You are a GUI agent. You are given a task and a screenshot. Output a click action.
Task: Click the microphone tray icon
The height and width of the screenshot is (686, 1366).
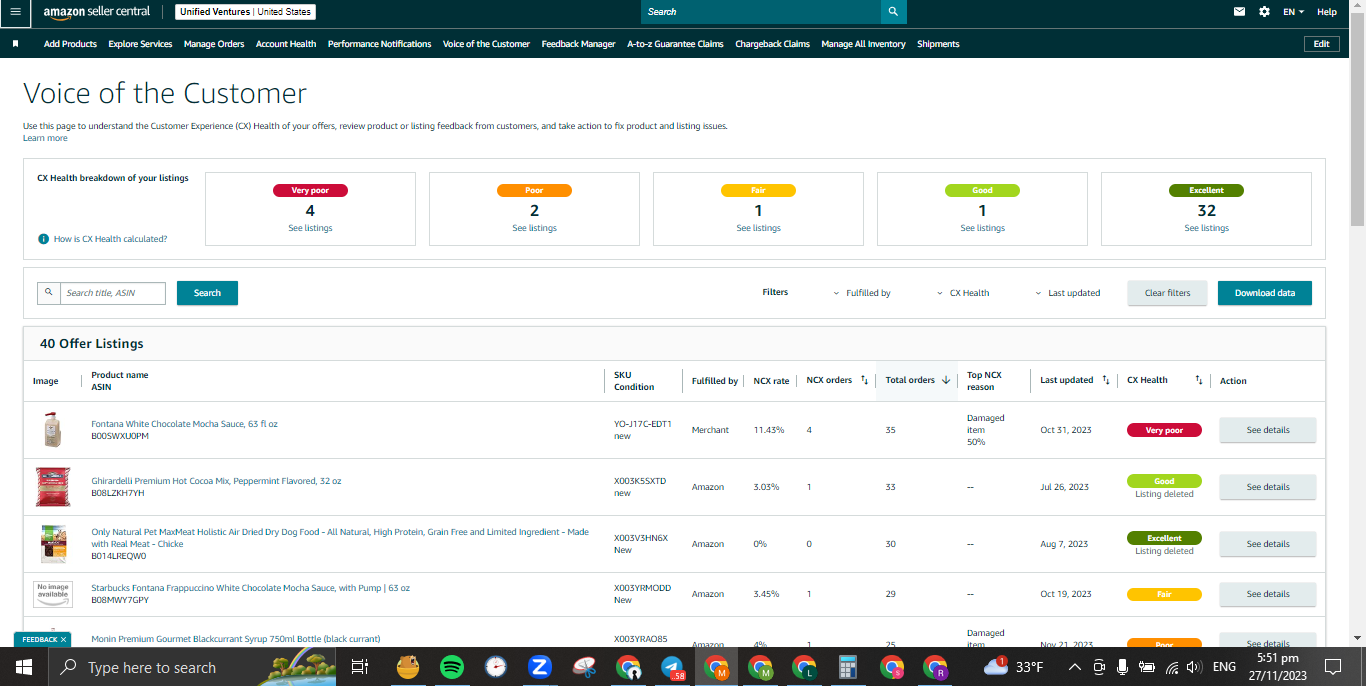(x=1122, y=666)
